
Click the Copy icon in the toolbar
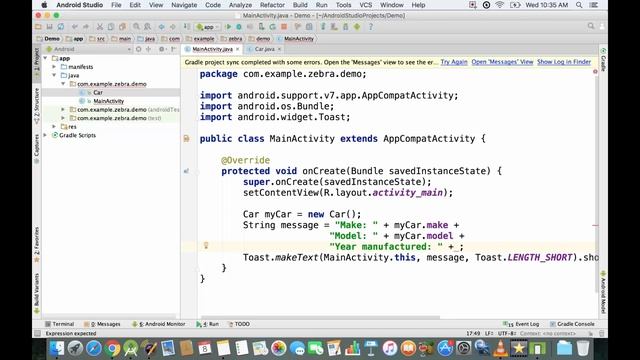tap(111, 27)
